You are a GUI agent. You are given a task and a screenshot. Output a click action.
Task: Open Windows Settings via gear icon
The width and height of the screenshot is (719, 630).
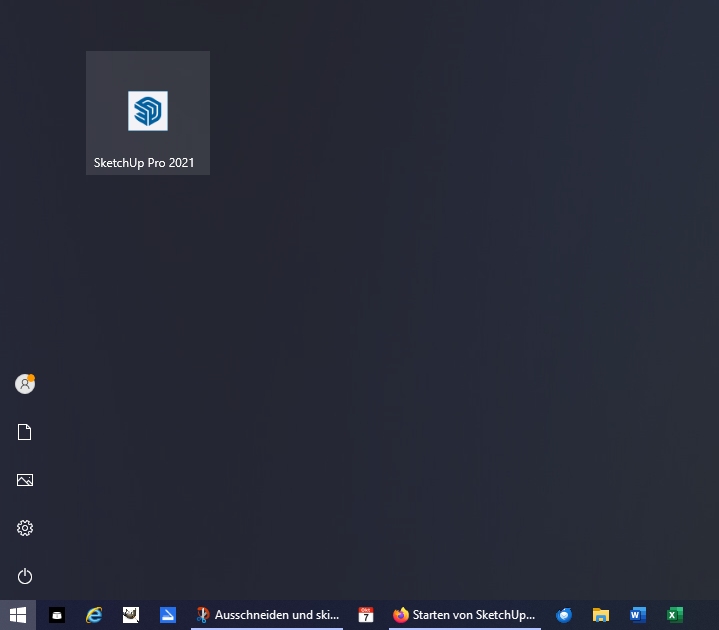25,528
